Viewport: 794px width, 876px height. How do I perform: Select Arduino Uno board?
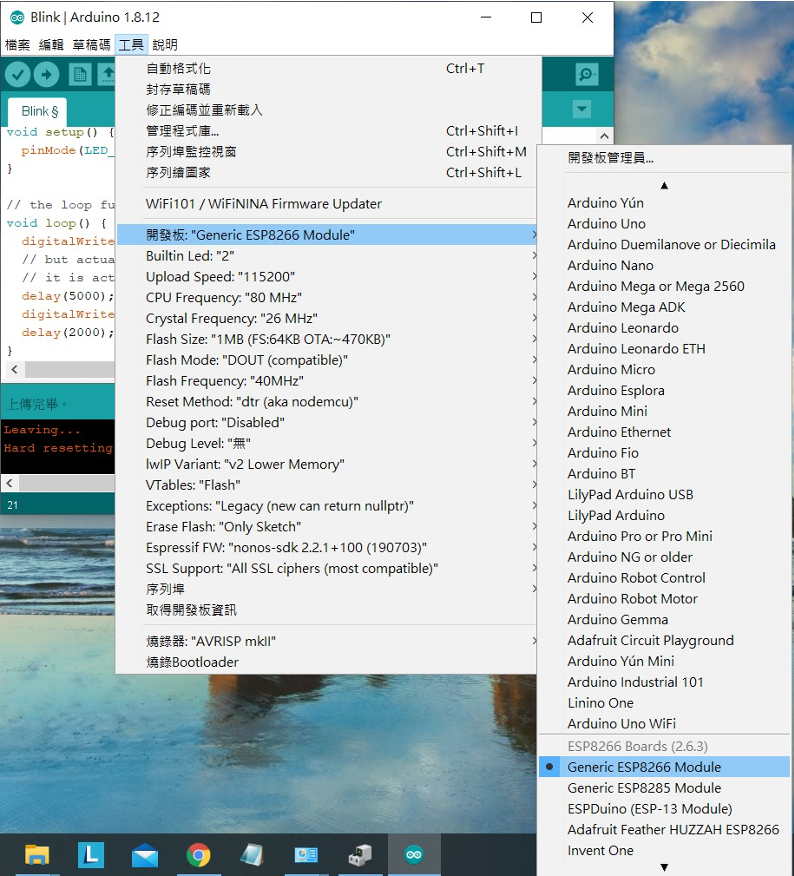(664, 223)
